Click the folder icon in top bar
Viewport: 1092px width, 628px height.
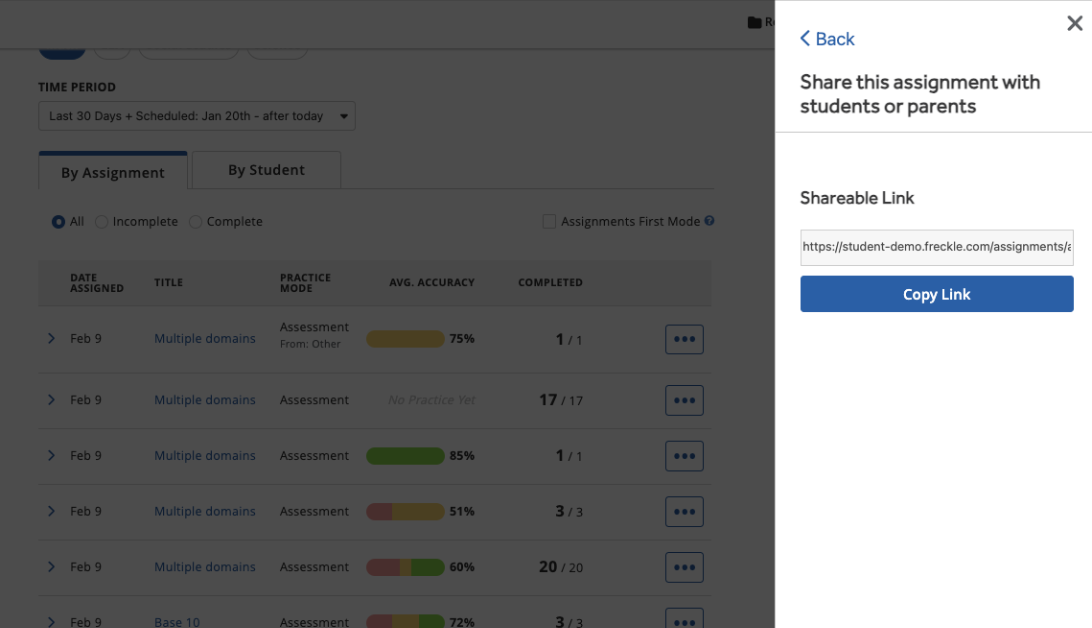pos(754,22)
